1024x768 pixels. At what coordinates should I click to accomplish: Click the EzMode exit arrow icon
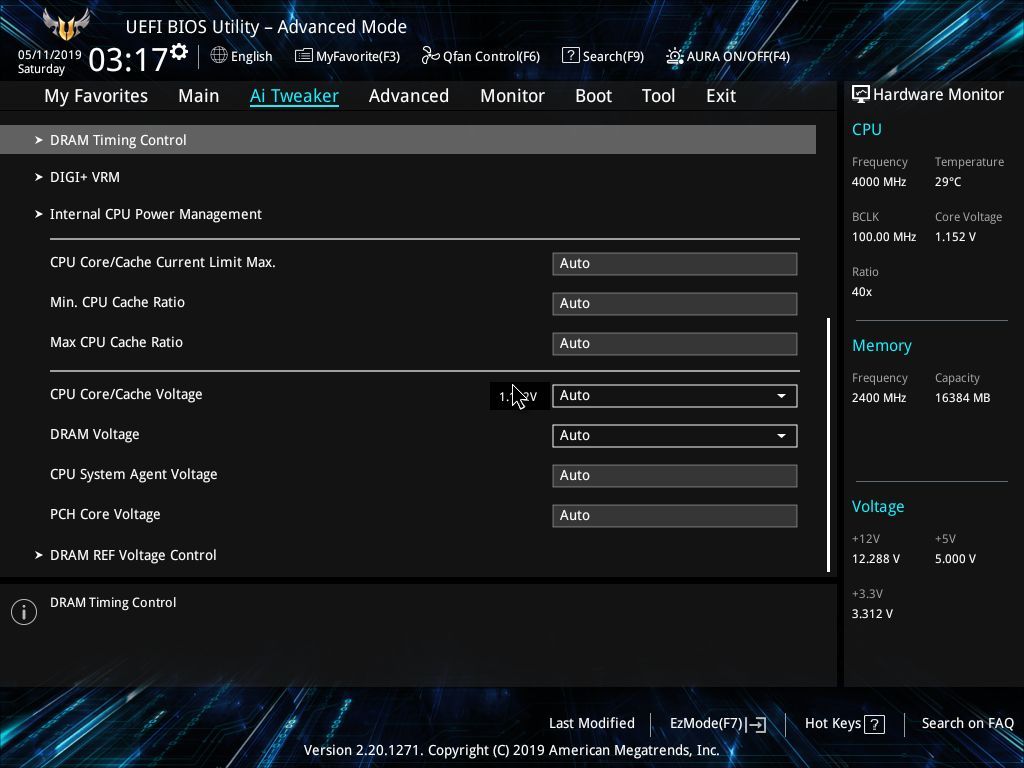pyautogui.click(x=756, y=724)
